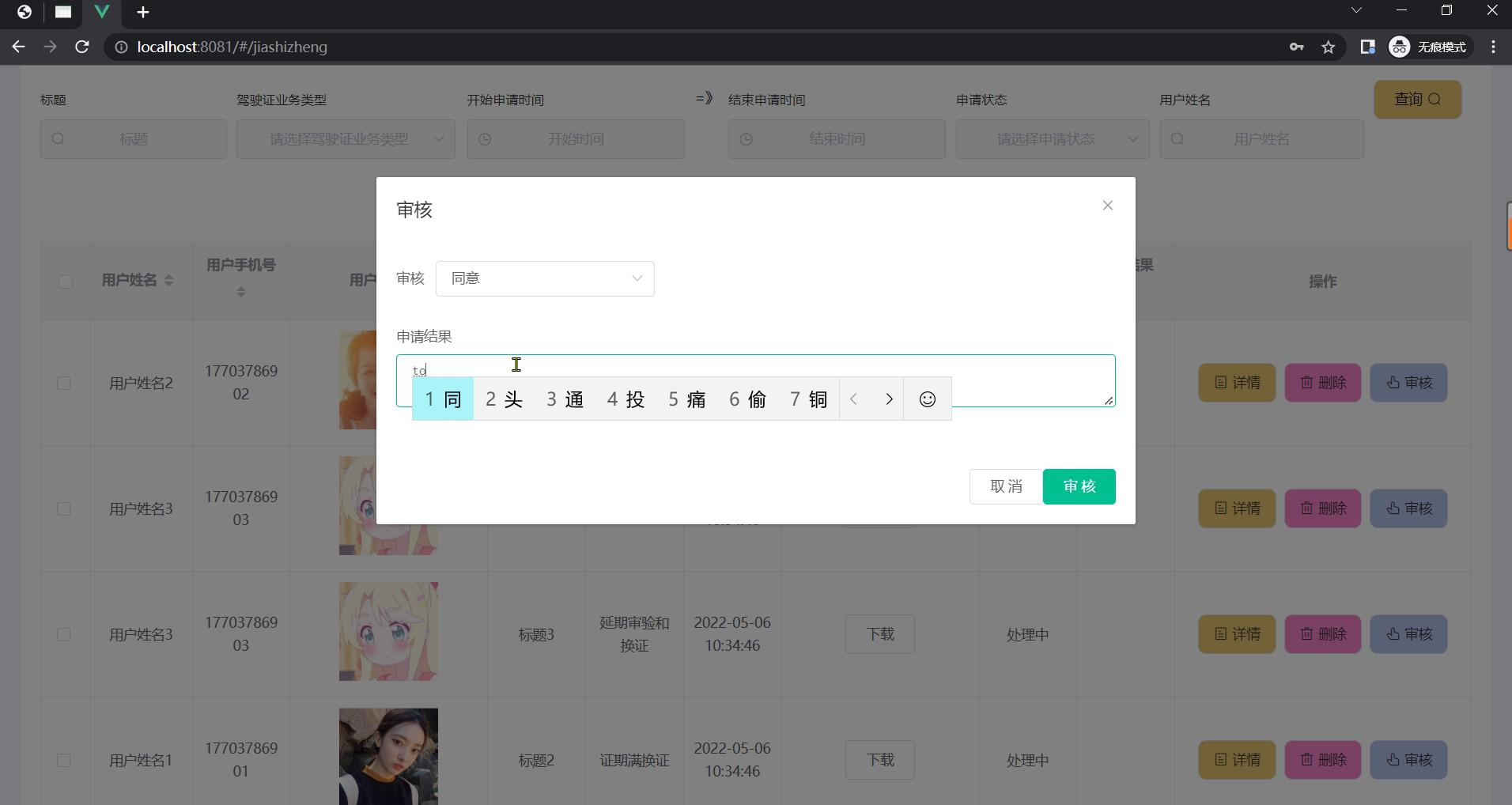Open the 请选择驾驶证业务类型 dropdown
Viewport: 1512px width, 805px height.
point(346,139)
